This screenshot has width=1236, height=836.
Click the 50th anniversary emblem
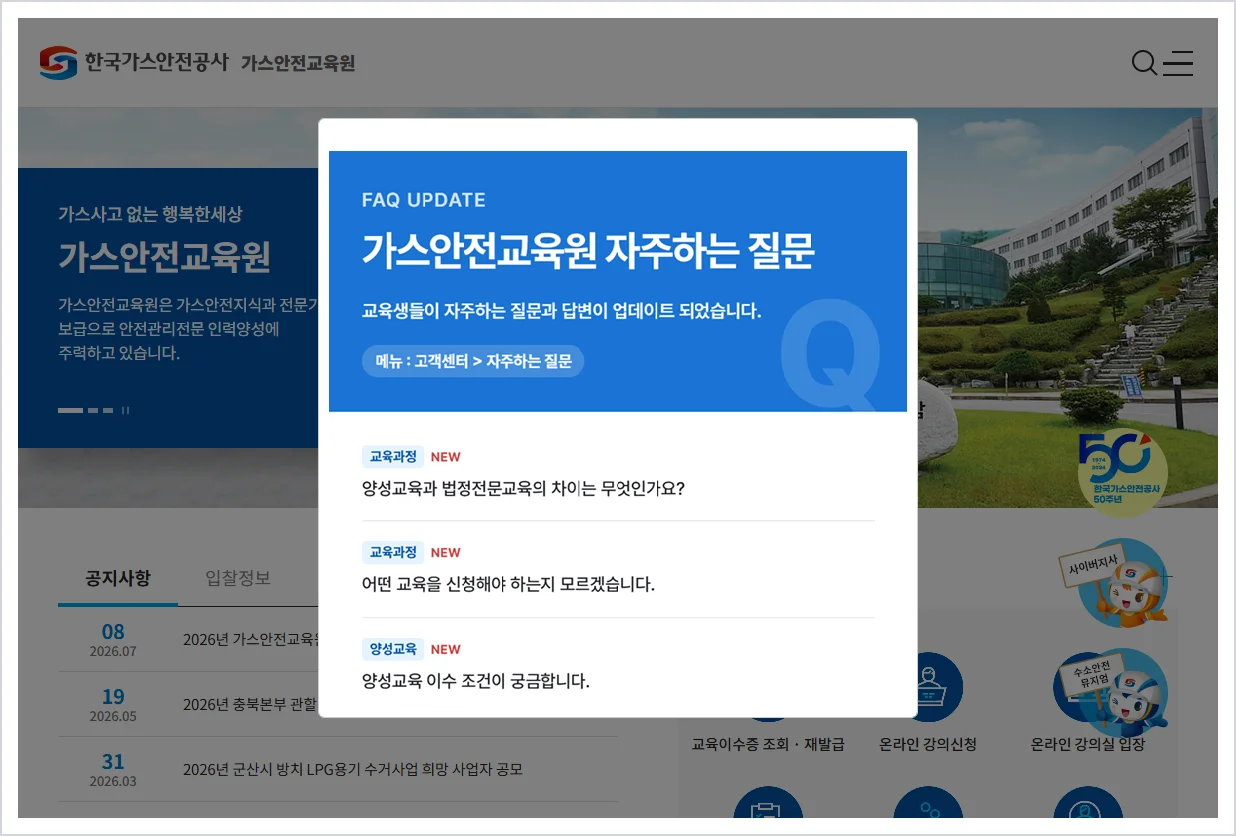1121,473
